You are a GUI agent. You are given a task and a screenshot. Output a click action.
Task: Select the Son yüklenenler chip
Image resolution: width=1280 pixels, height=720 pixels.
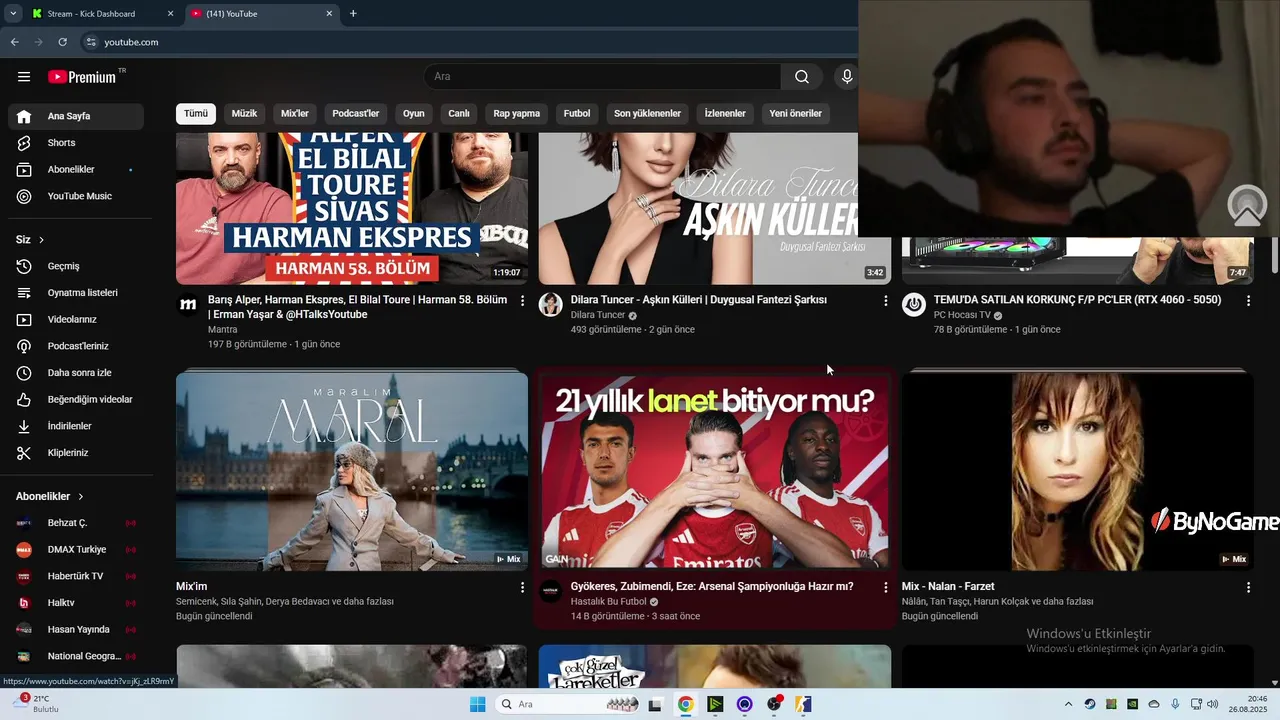tap(647, 114)
